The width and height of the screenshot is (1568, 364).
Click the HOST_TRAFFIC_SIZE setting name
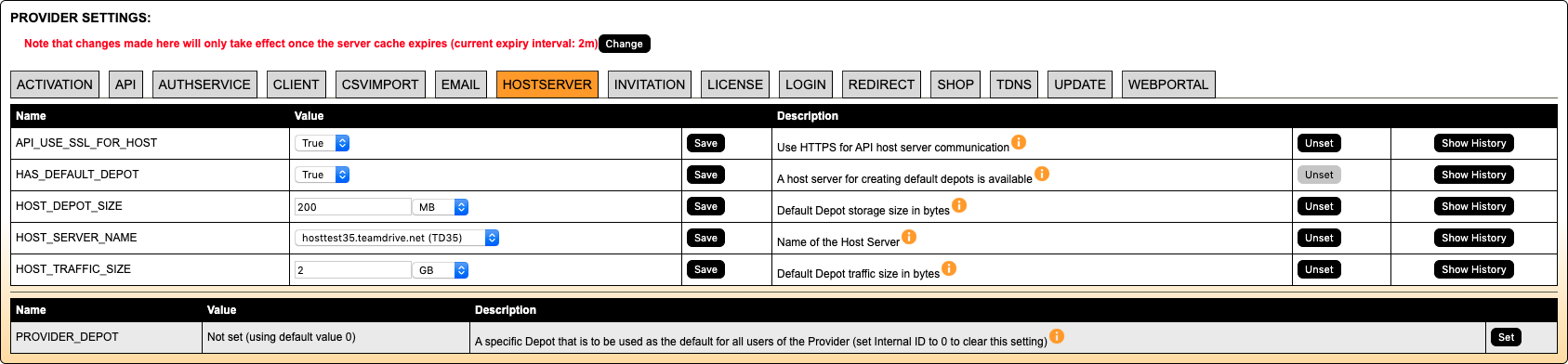73,269
